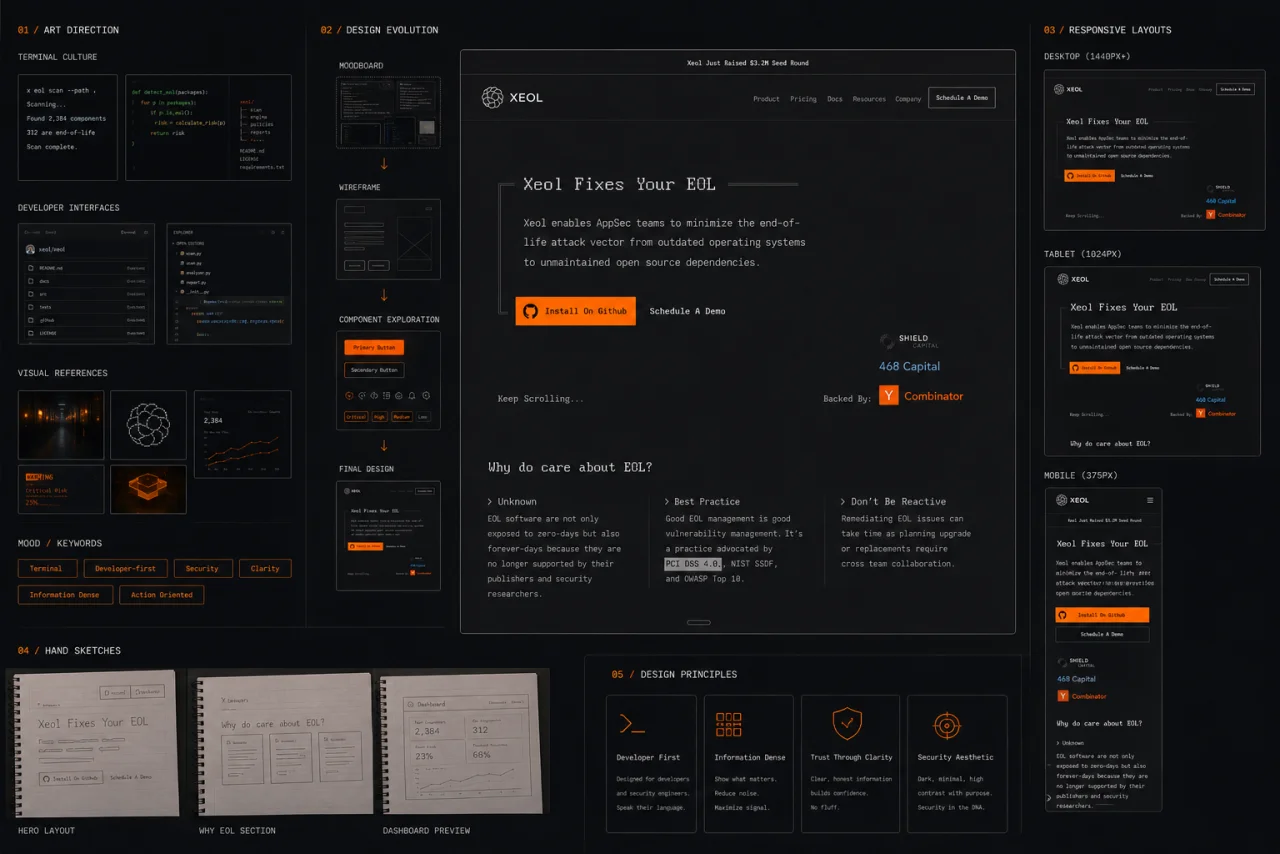
Task: Select the Action Oriented keyword tag
Action: click(162, 595)
